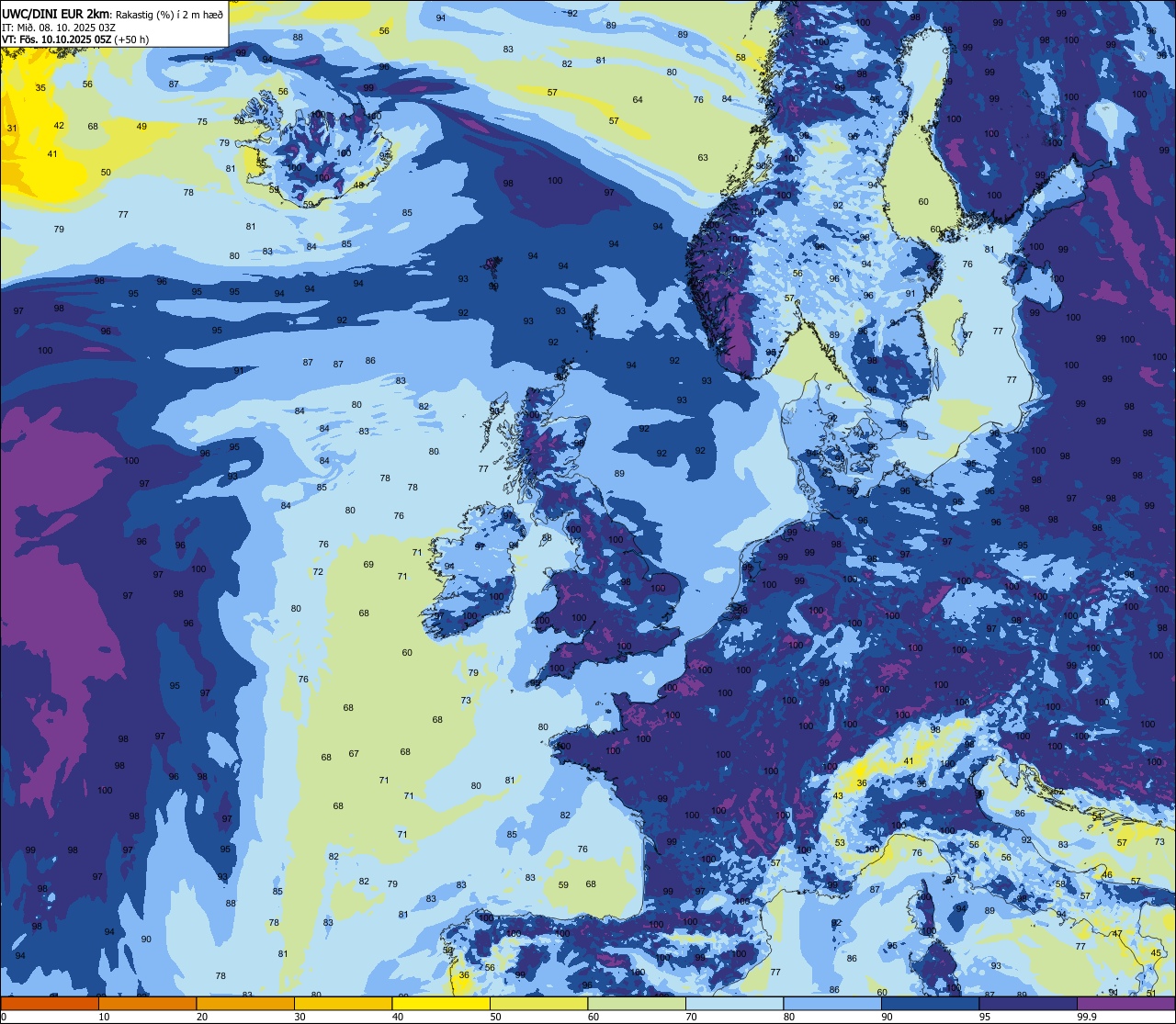The image size is (1176, 1024).
Task: Click the '45' humidity value on the map
Action: [x=1156, y=953]
